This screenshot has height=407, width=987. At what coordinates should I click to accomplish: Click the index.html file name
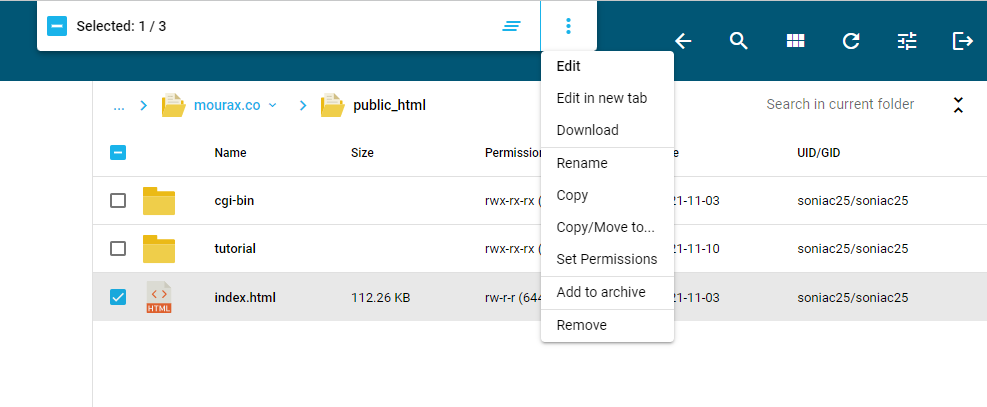[x=245, y=298]
